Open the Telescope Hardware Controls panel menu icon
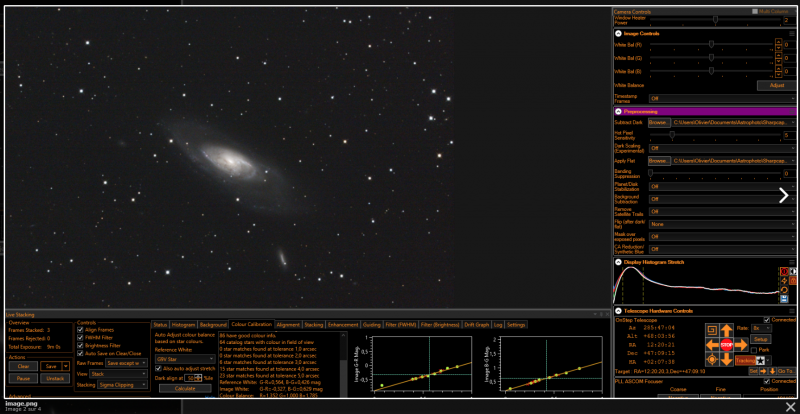This screenshot has width=800, height=414. pyautogui.click(x=792, y=311)
